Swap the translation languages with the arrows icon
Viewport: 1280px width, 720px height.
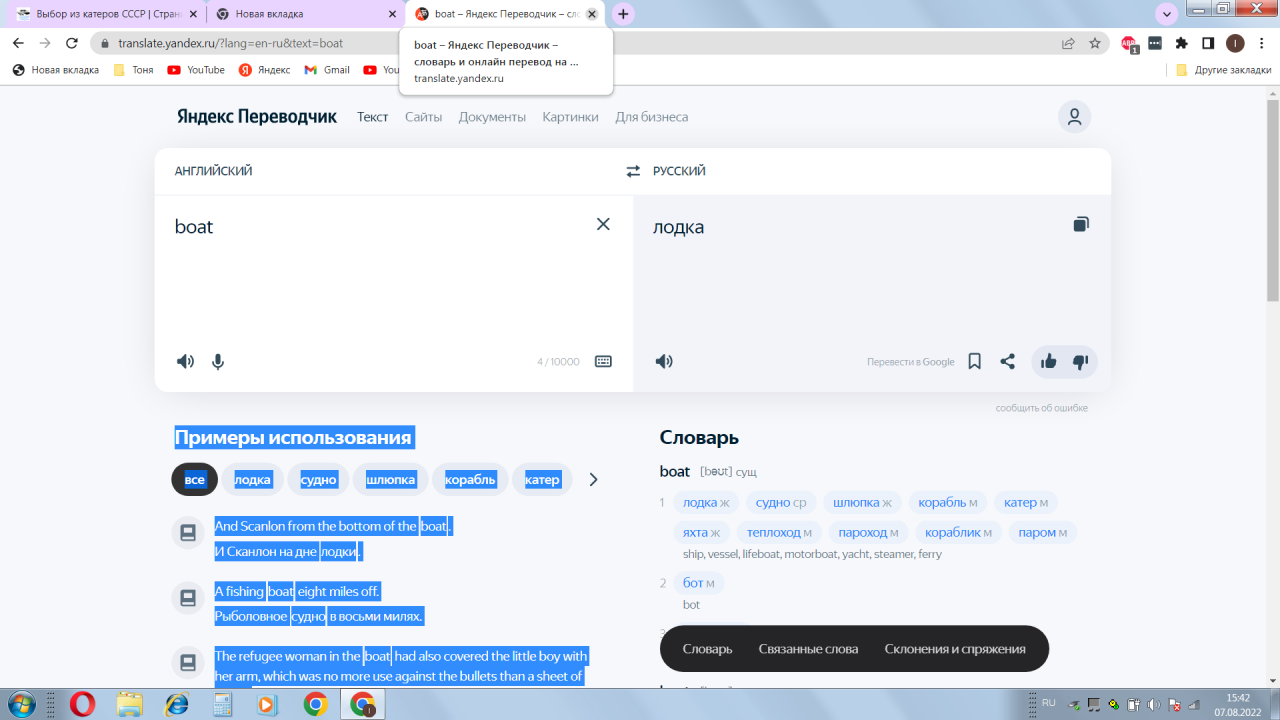[633, 171]
